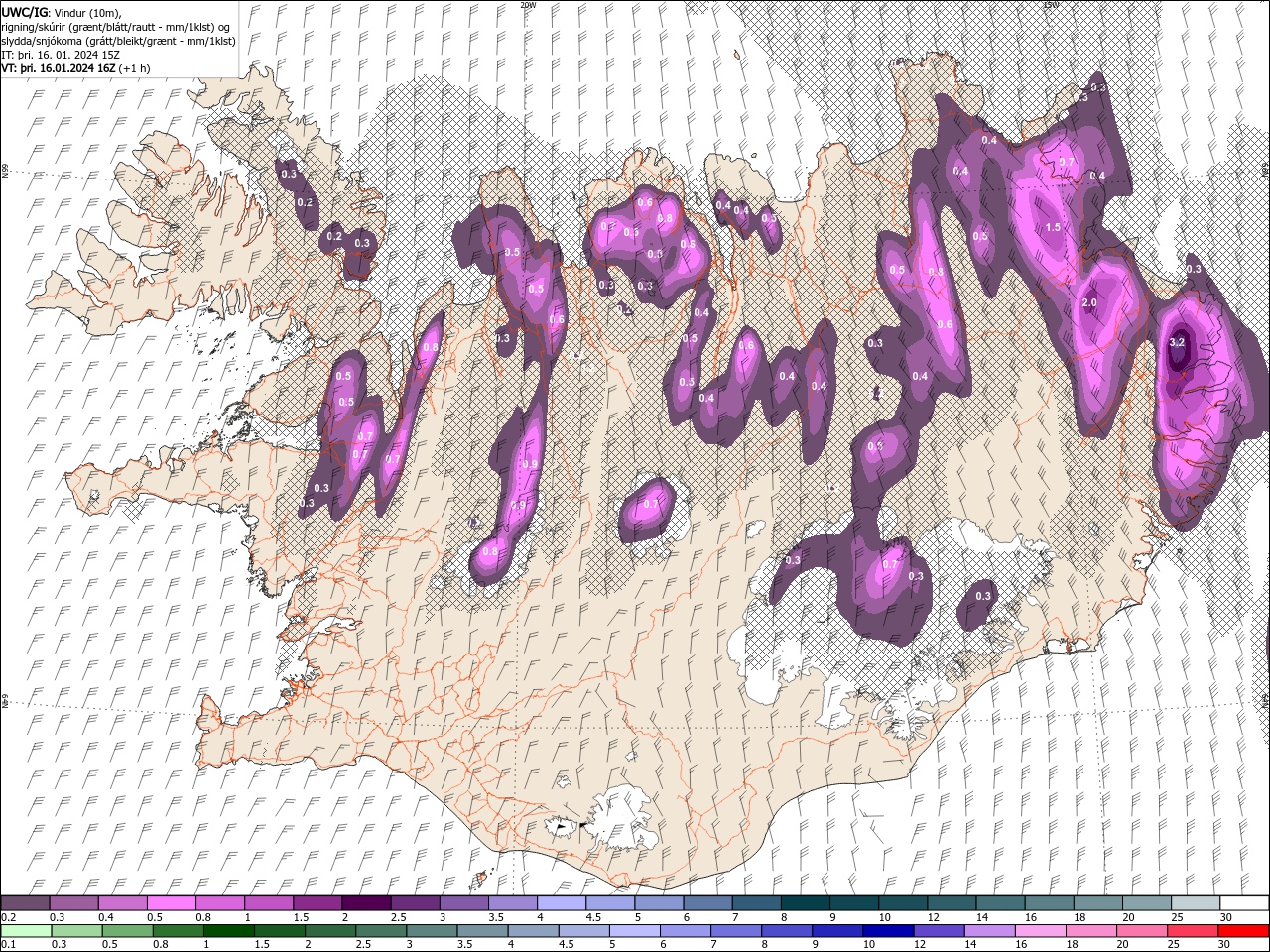Click bottom-row pale green swatch between 0.1 and 0.3
This screenshot has width=1270, height=952.
tap(27, 931)
